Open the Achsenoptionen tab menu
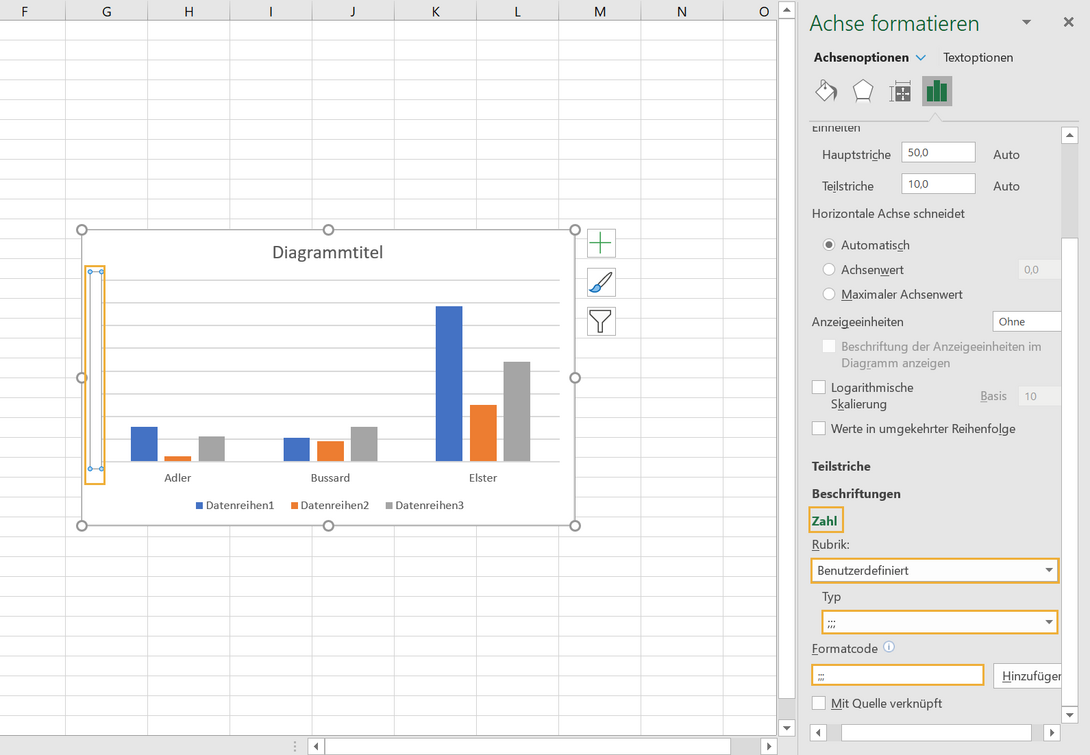The width and height of the screenshot is (1090, 755). pyautogui.click(x=870, y=58)
